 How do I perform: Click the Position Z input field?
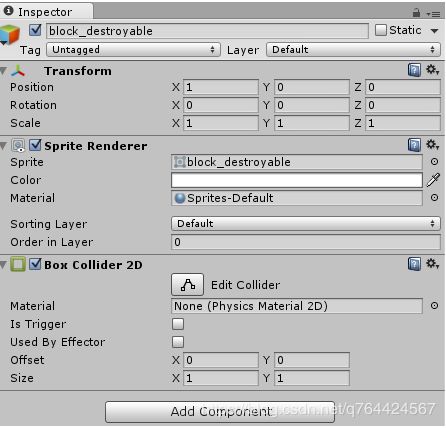pos(403,87)
